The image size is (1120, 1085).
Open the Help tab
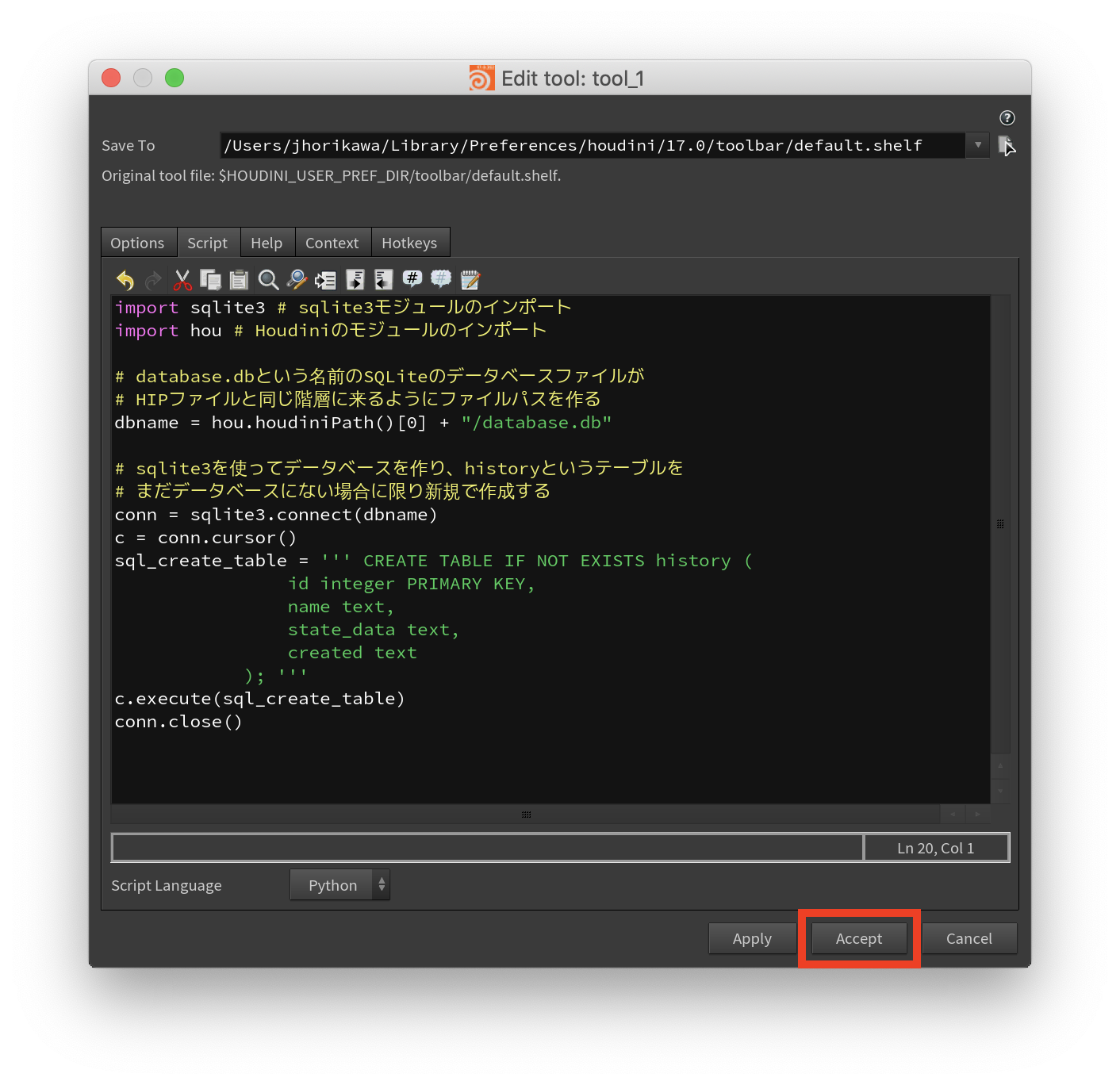point(267,243)
